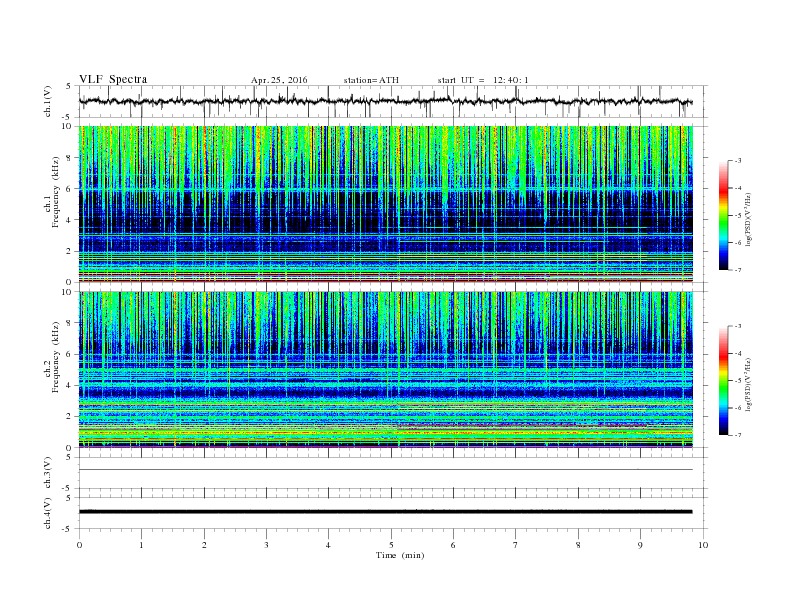
Task: Click the time axis tick label '7'
Action: 516,545
